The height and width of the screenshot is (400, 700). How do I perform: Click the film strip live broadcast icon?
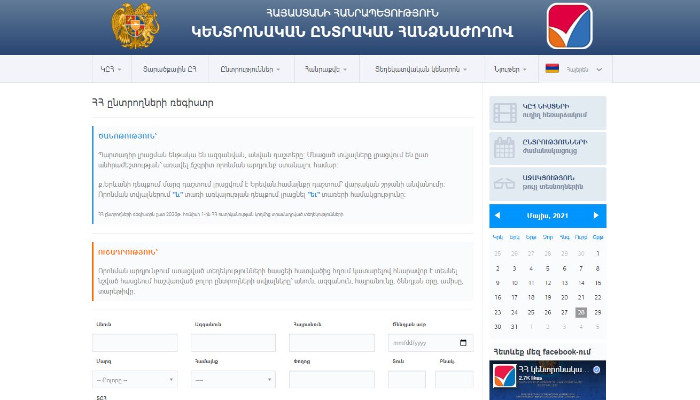tap(505, 112)
